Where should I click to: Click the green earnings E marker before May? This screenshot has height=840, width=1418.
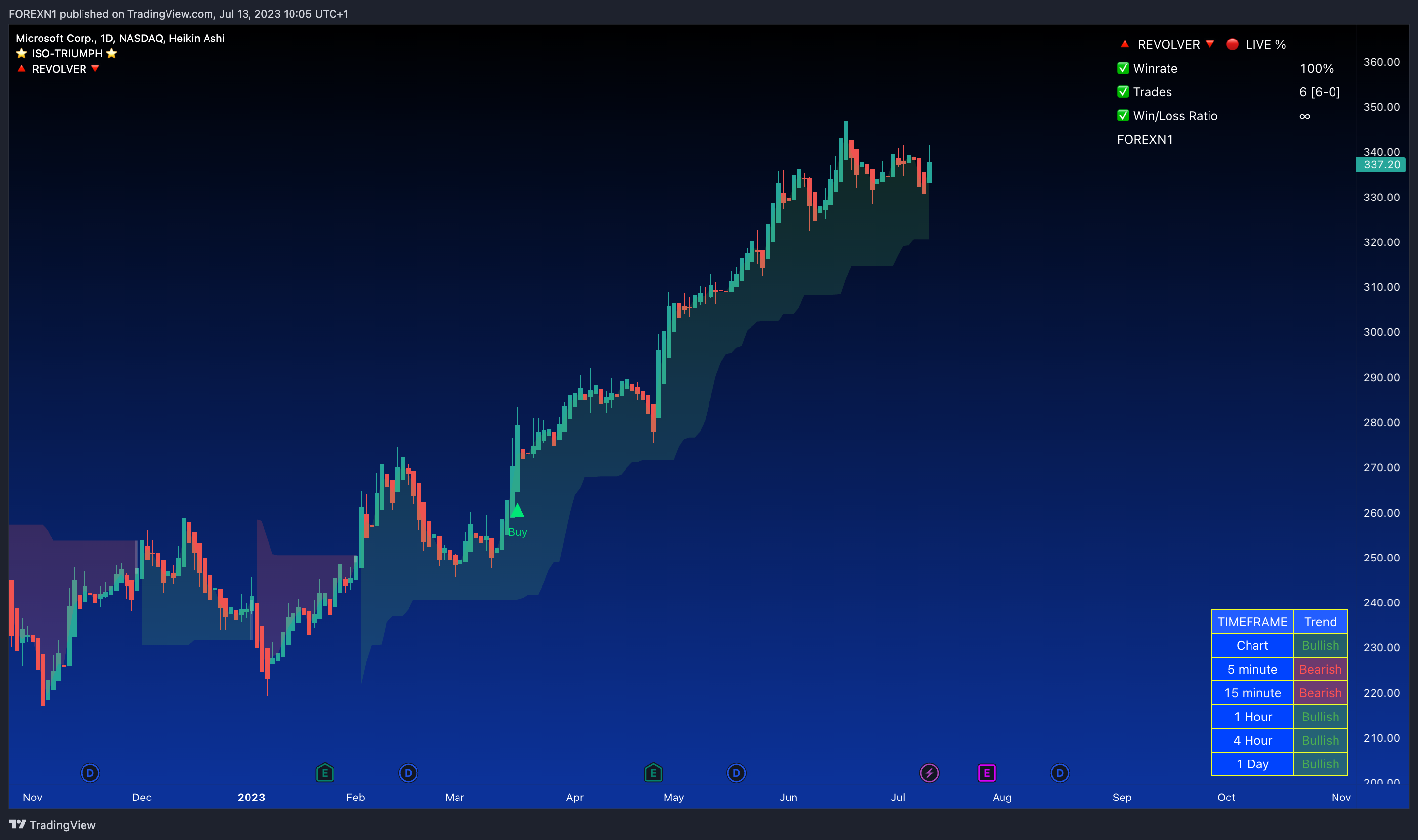click(x=653, y=773)
